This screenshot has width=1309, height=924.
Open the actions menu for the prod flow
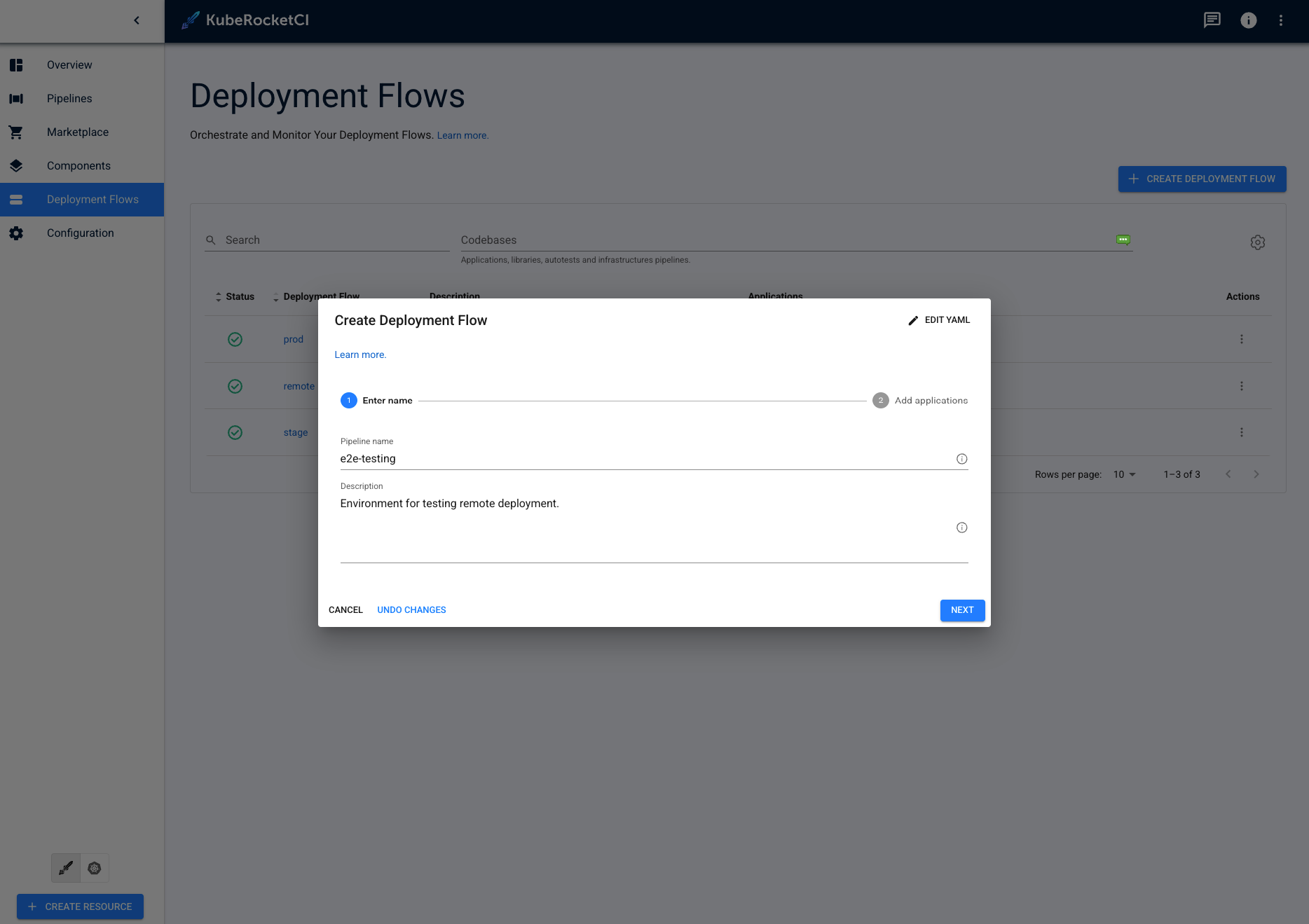pos(1242,339)
